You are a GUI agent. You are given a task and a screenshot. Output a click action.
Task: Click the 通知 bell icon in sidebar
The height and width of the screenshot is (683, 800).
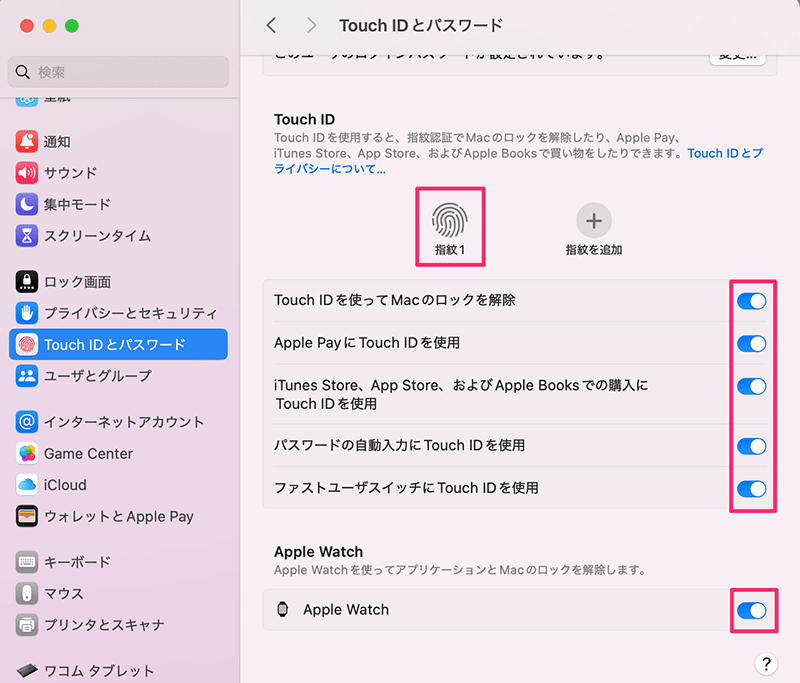pos(27,141)
